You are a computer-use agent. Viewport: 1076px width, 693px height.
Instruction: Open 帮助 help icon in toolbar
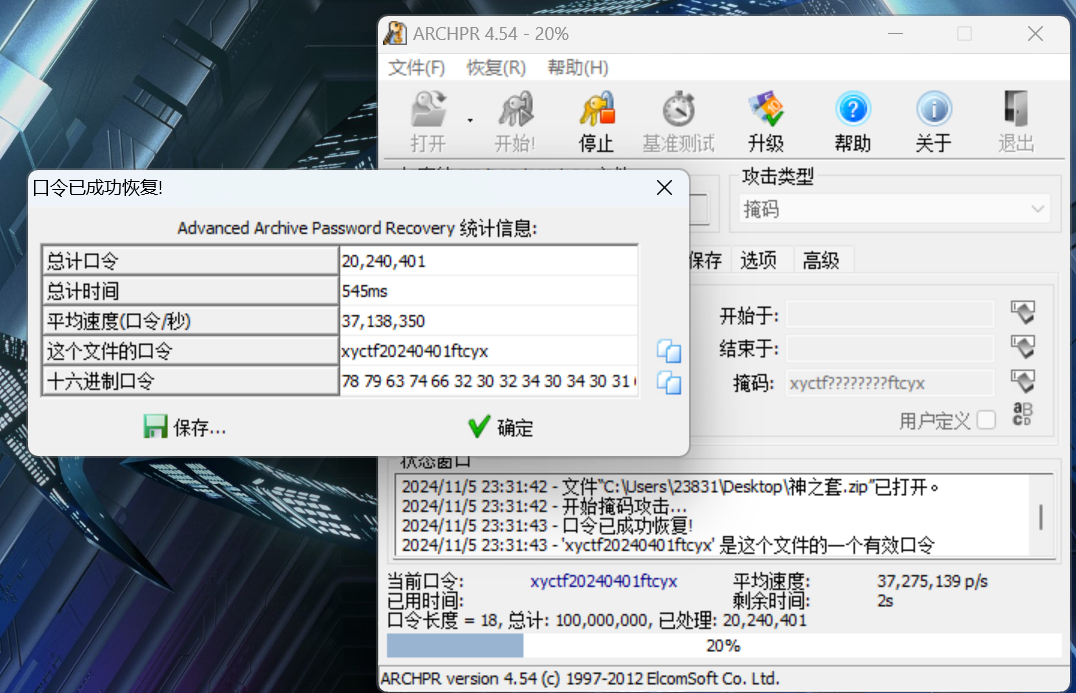pyautogui.click(x=852, y=121)
